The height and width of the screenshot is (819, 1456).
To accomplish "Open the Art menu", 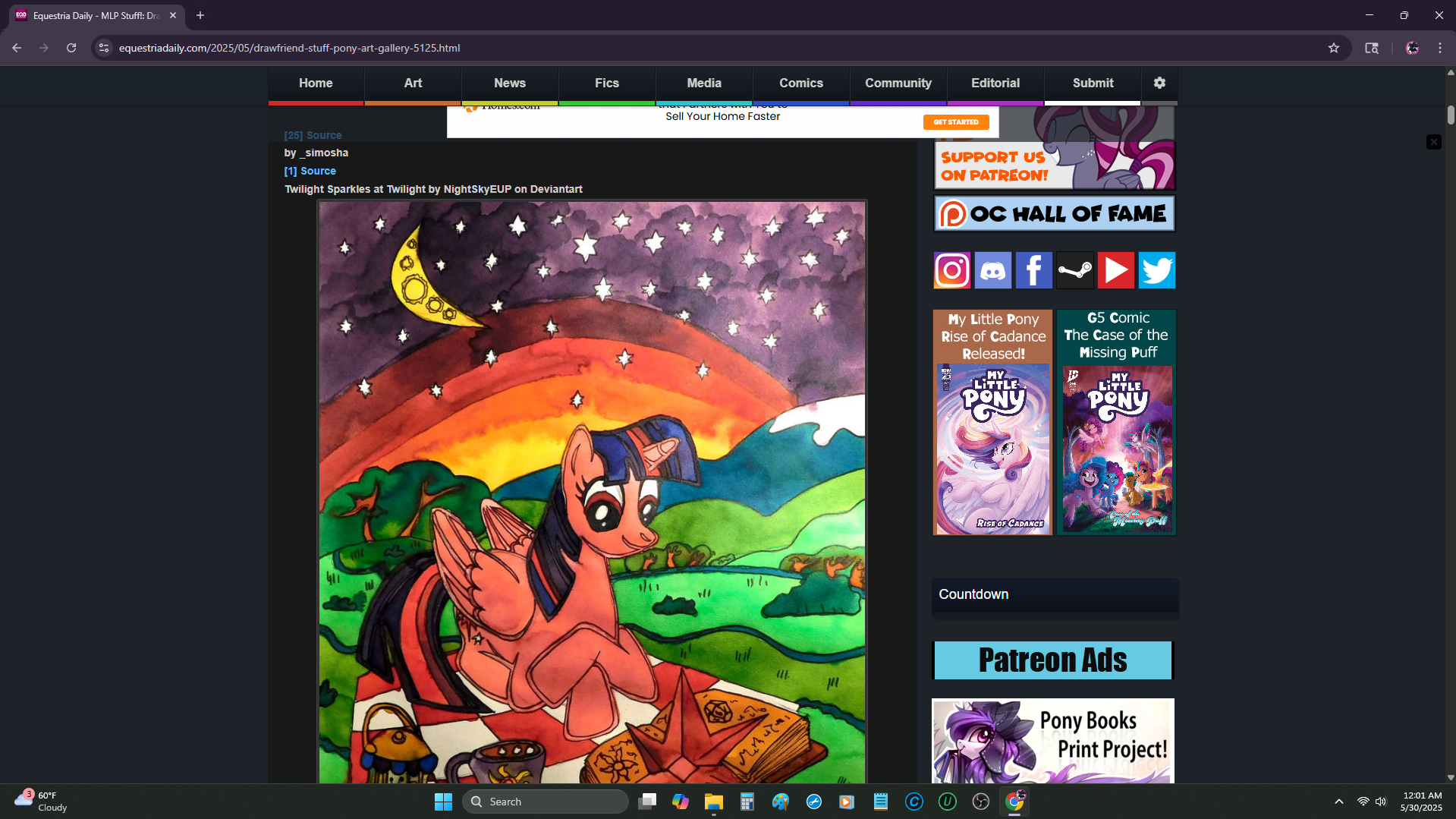I will click(x=413, y=83).
